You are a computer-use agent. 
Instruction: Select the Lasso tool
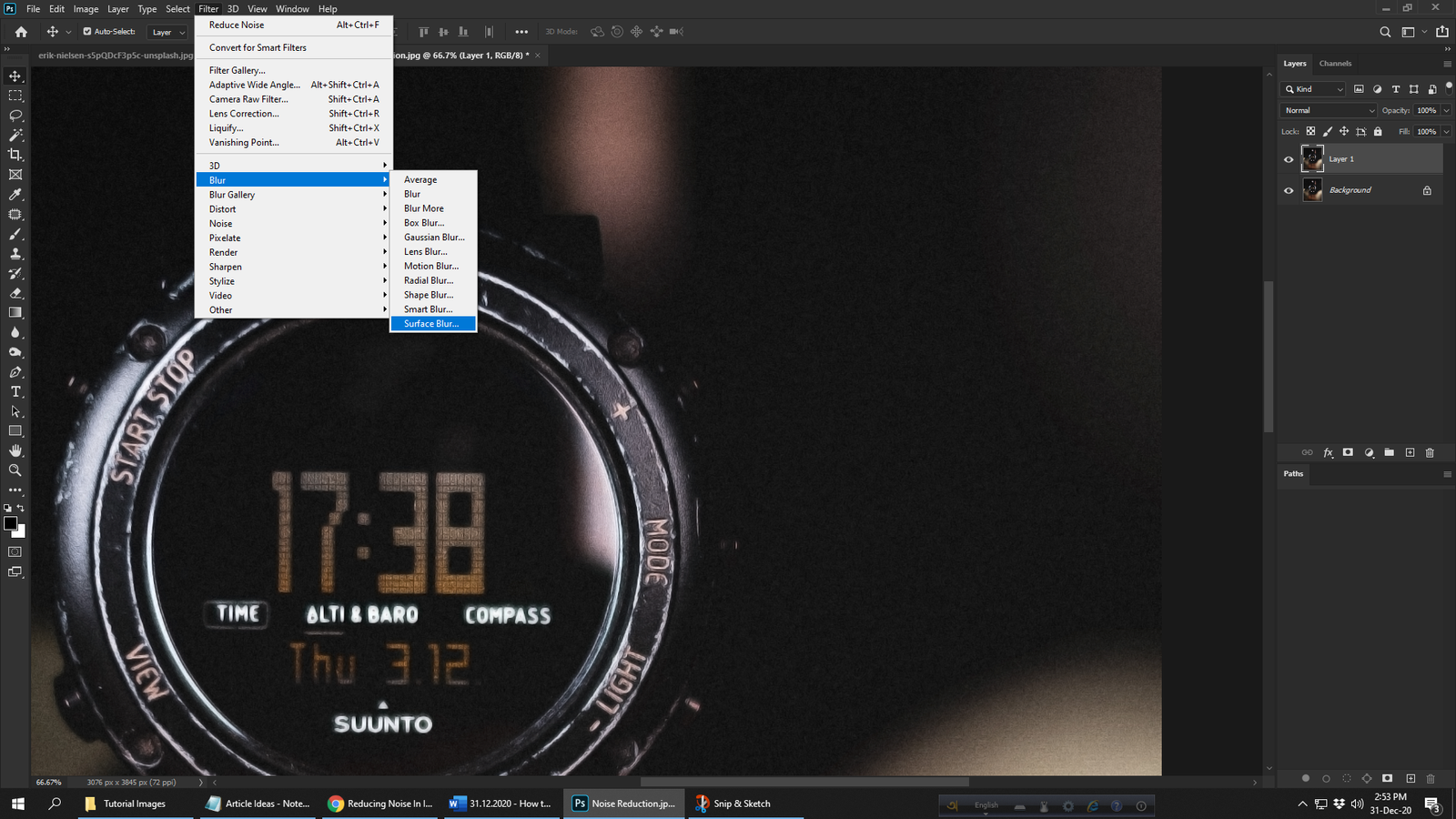pyautogui.click(x=15, y=116)
